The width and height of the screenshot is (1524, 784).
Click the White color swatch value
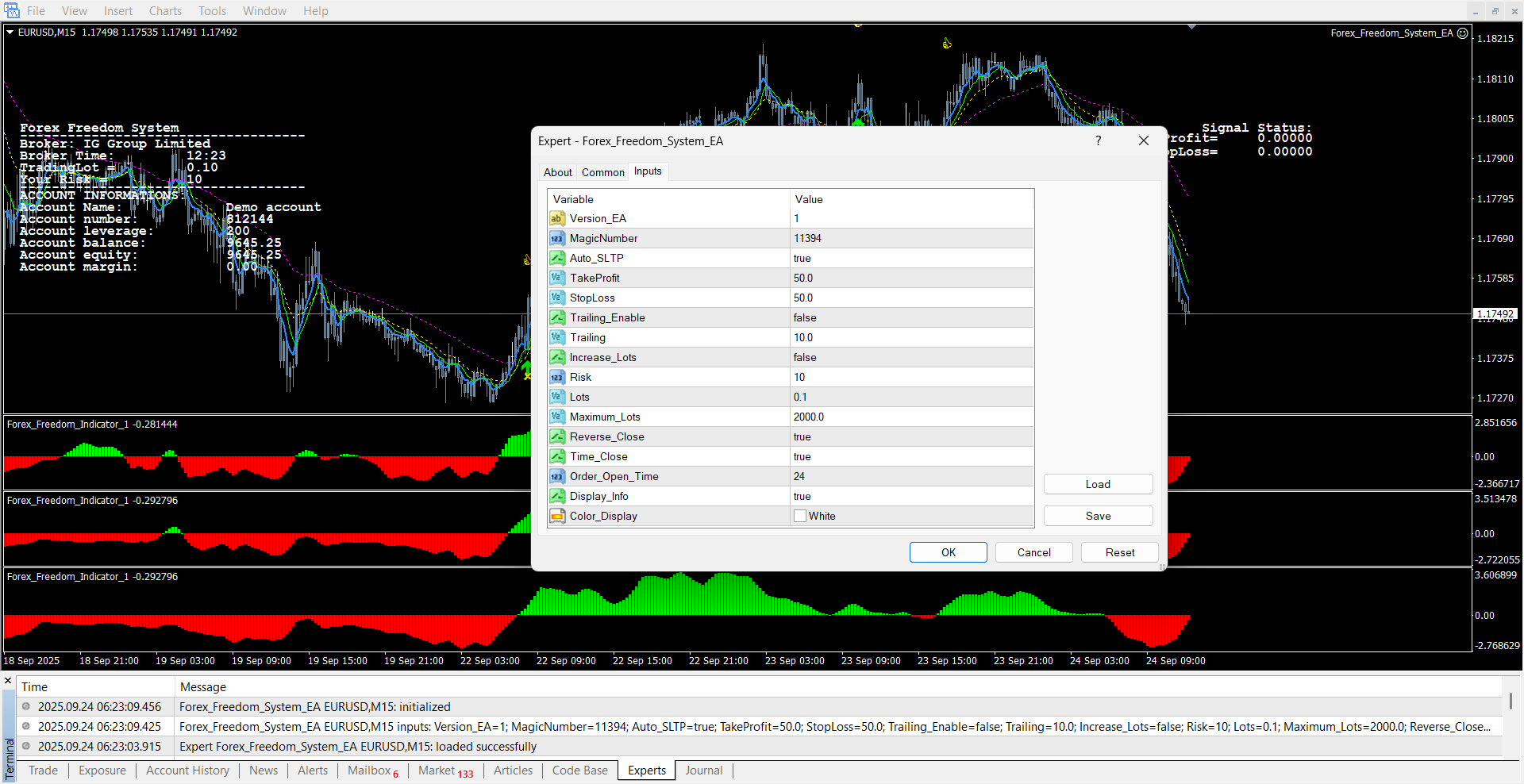(800, 516)
